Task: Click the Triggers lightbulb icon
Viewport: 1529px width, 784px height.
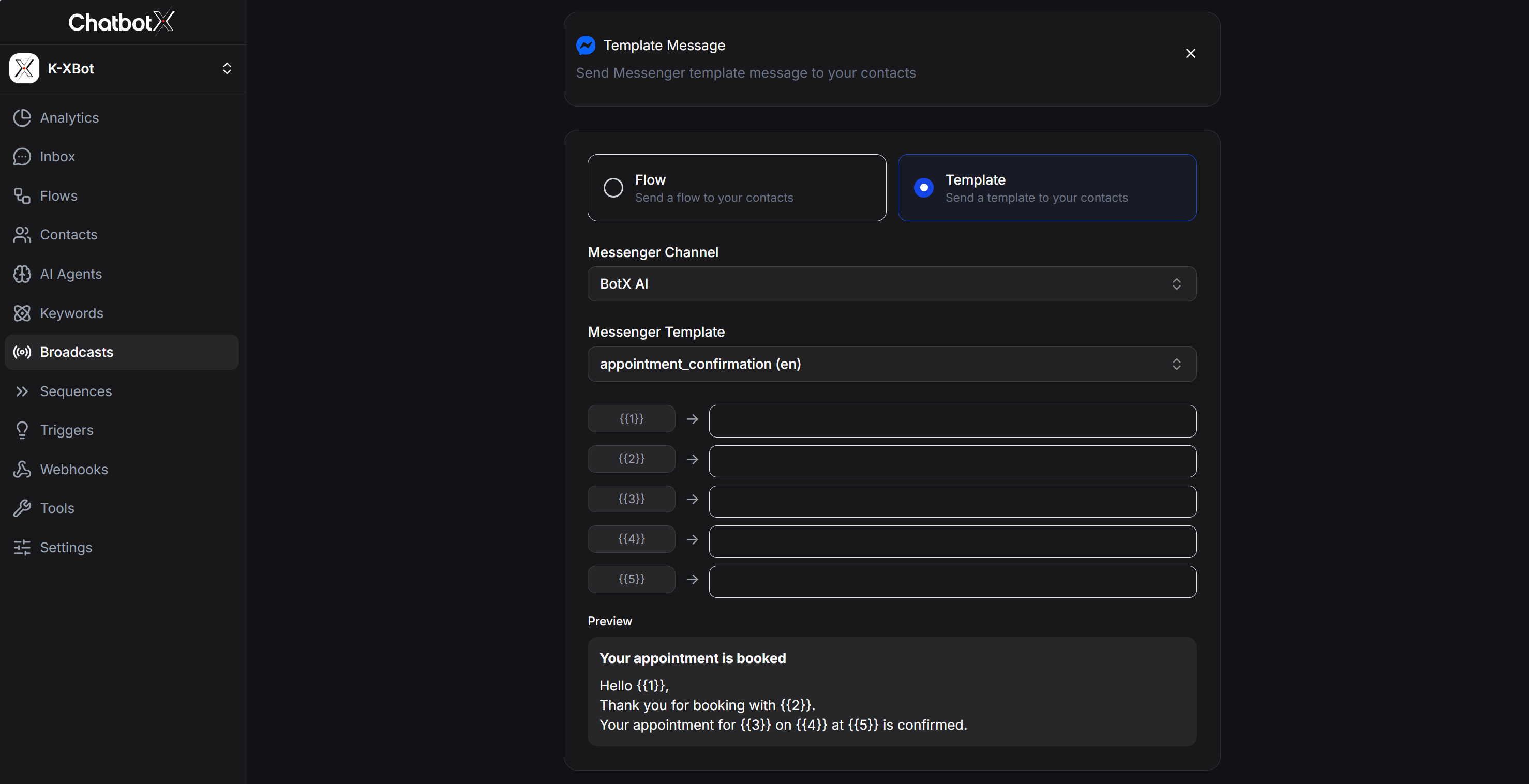Action: point(22,430)
